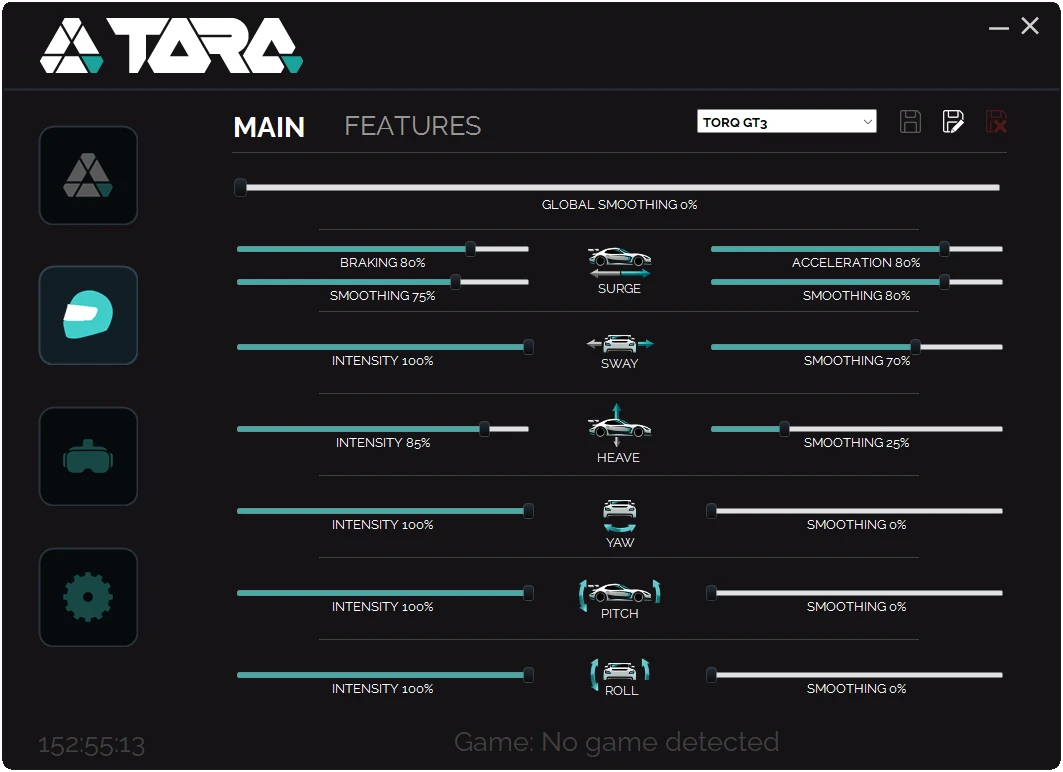Viewport: 1063px width, 772px height.
Task: Click the Sway car icon
Action: 620,344
